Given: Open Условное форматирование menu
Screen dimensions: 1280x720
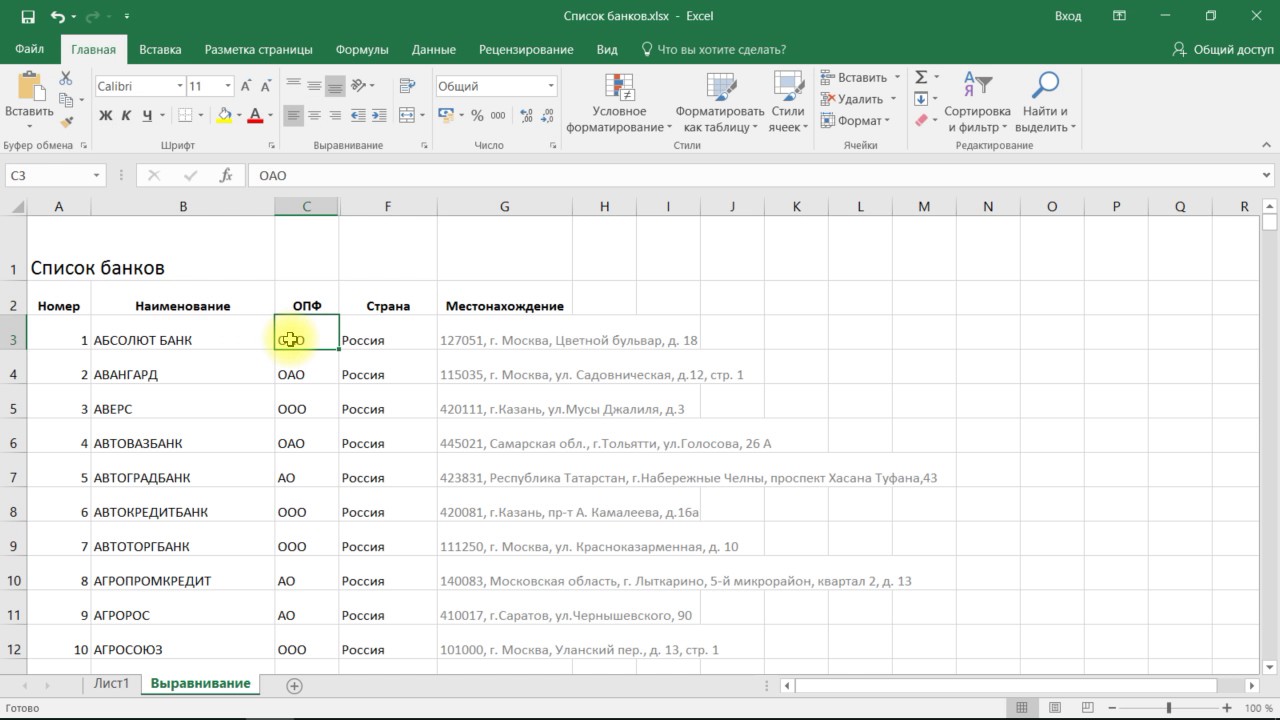Looking at the screenshot, I should tap(619, 103).
